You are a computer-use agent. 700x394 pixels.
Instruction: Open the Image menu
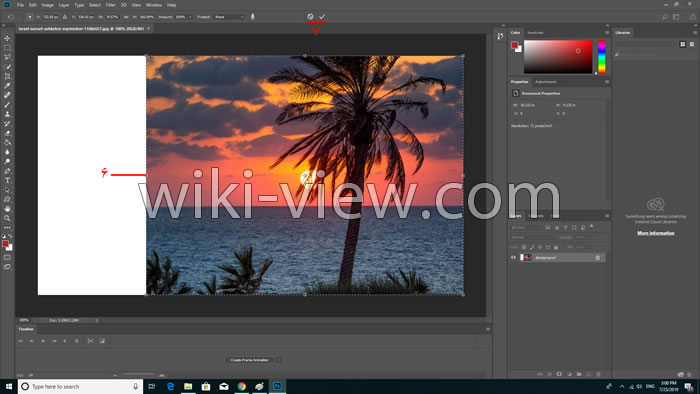point(47,5)
